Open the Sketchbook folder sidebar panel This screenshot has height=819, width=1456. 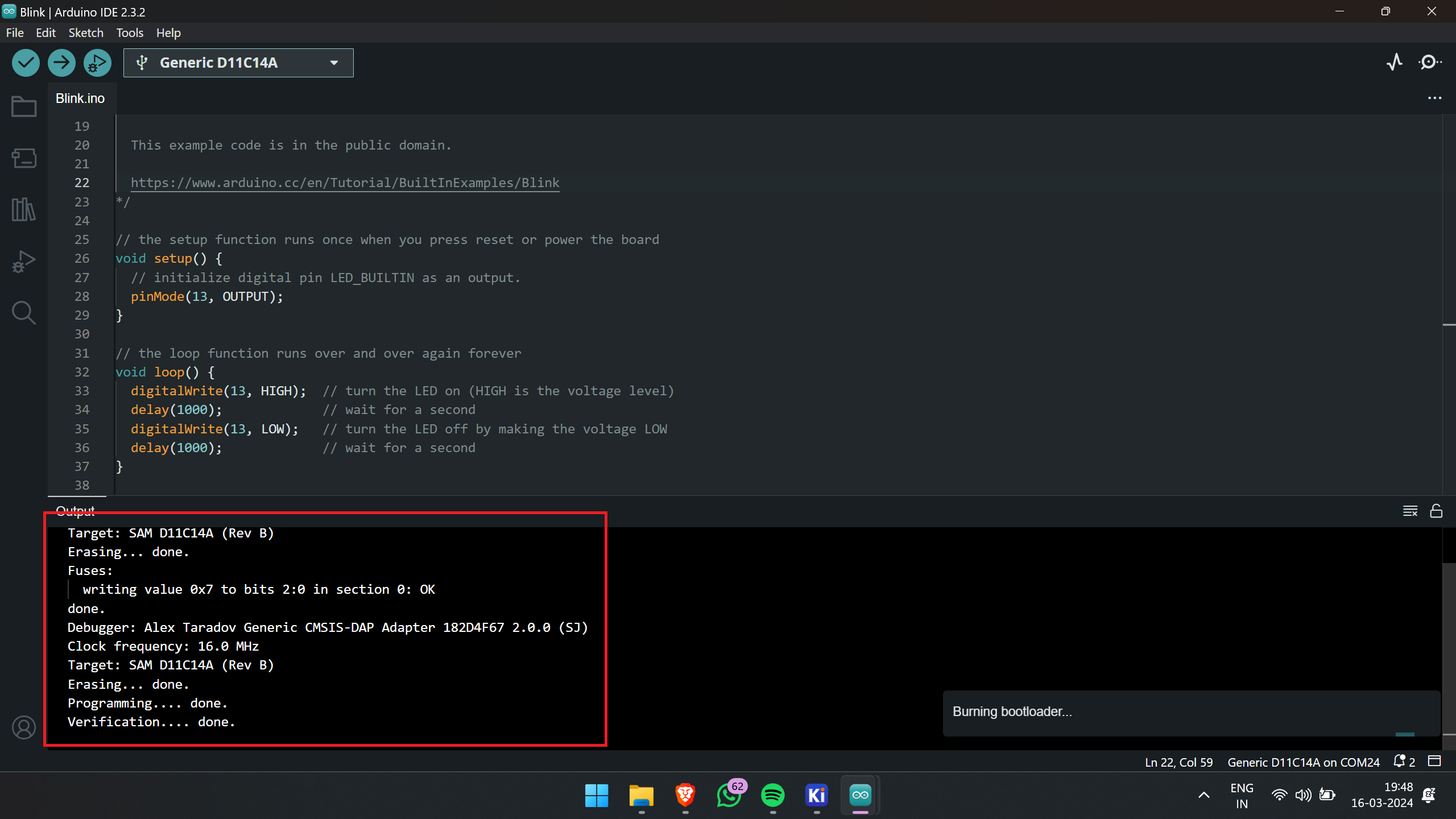pos(24,106)
